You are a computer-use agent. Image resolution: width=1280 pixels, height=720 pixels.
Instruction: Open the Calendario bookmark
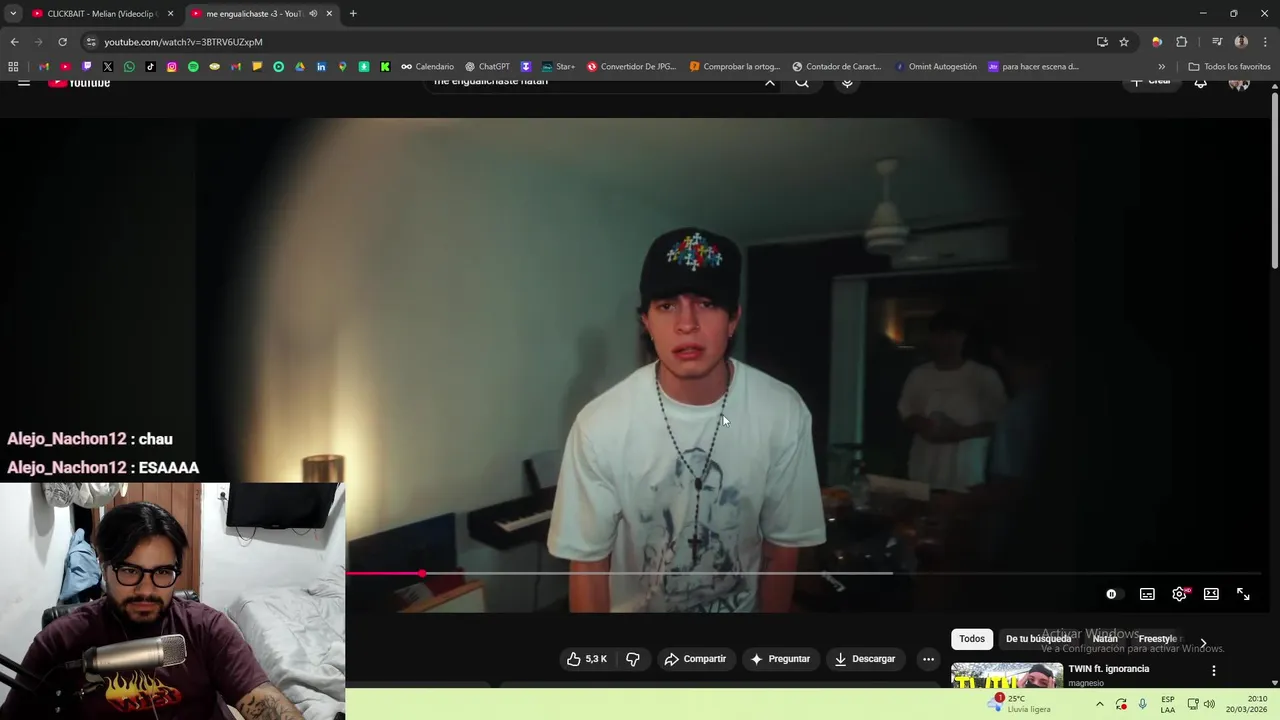click(427, 67)
